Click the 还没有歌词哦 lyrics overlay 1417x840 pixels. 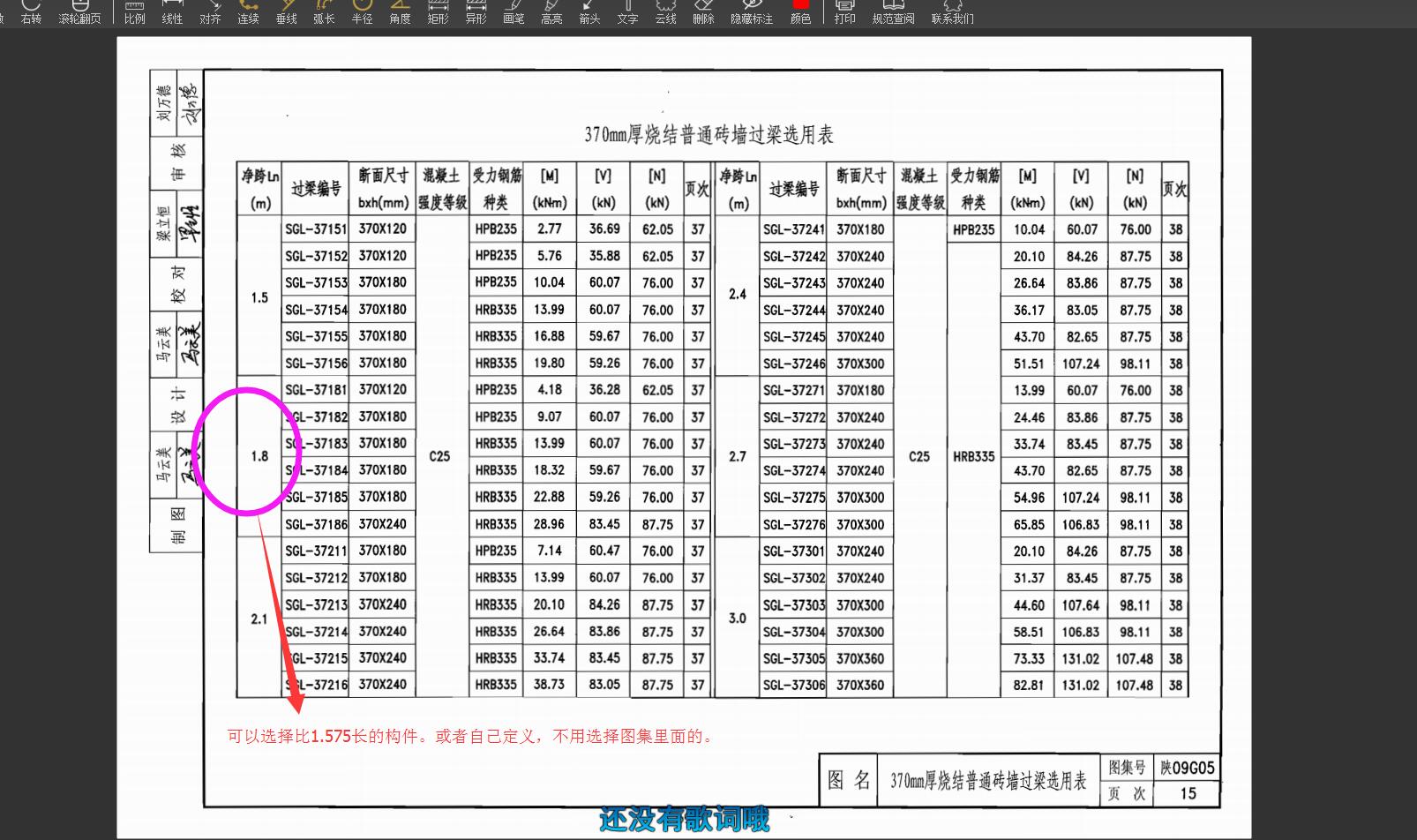tap(685, 820)
